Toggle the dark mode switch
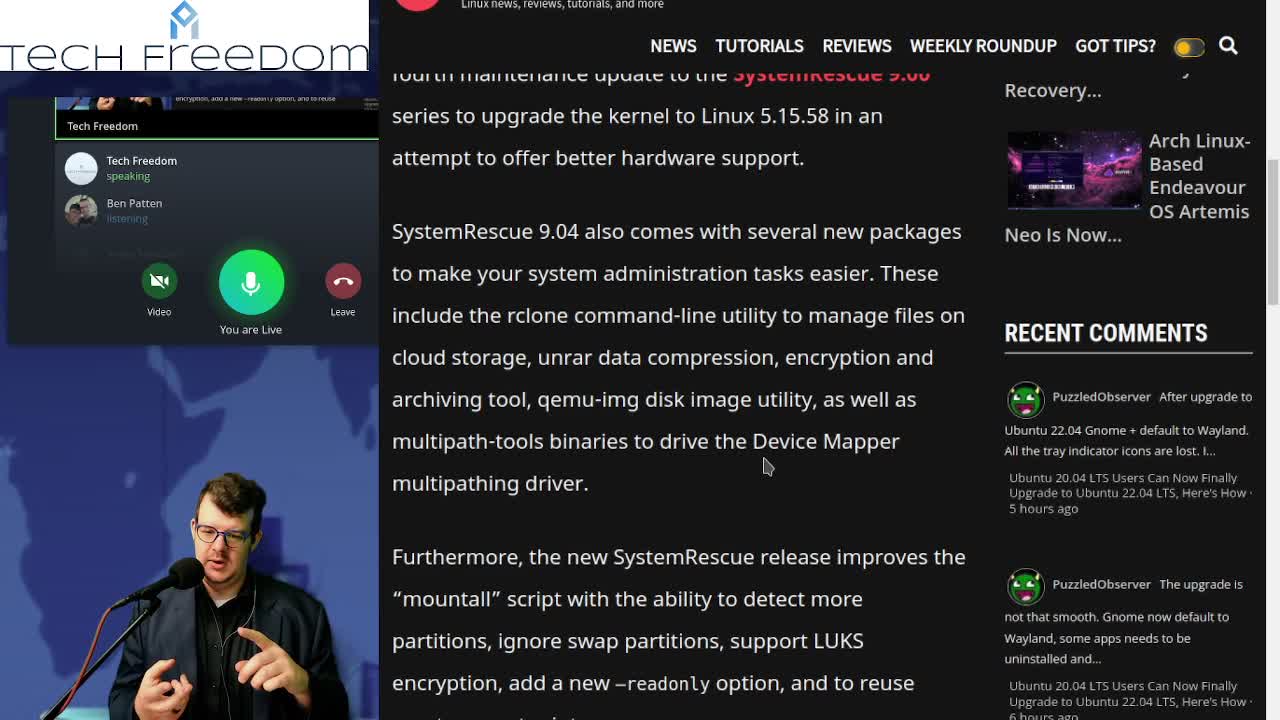 coord(1189,47)
